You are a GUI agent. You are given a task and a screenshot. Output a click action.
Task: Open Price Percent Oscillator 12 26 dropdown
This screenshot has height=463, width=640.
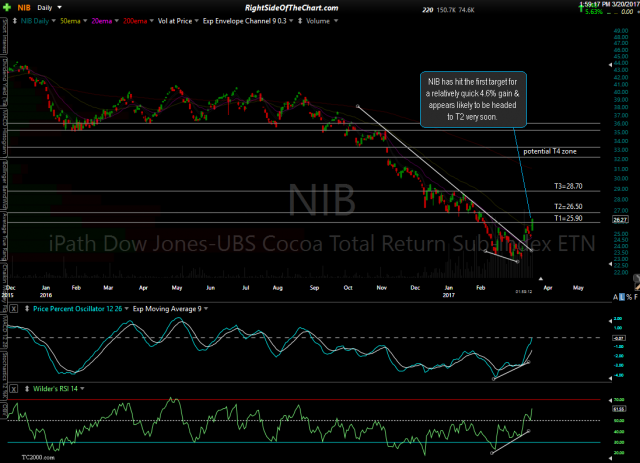click(127, 309)
